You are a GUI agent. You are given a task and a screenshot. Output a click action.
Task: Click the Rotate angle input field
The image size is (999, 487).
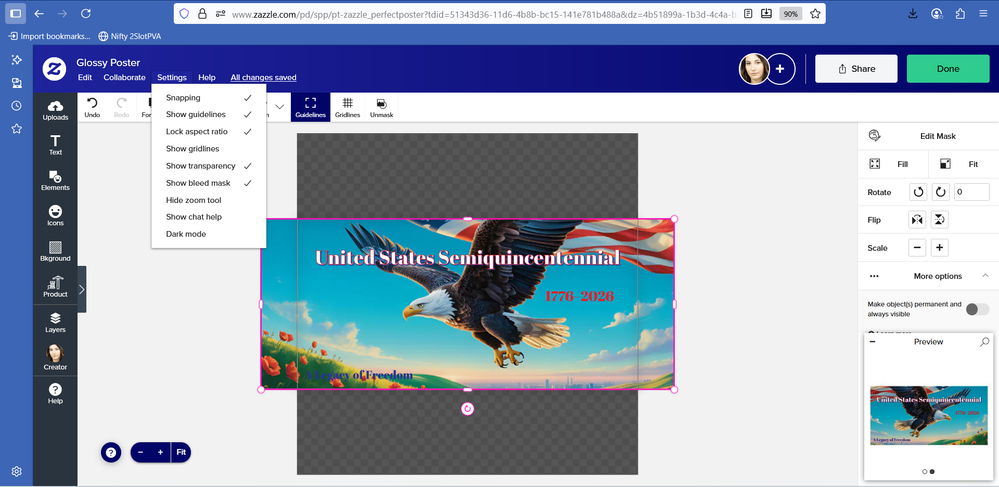(971, 192)
